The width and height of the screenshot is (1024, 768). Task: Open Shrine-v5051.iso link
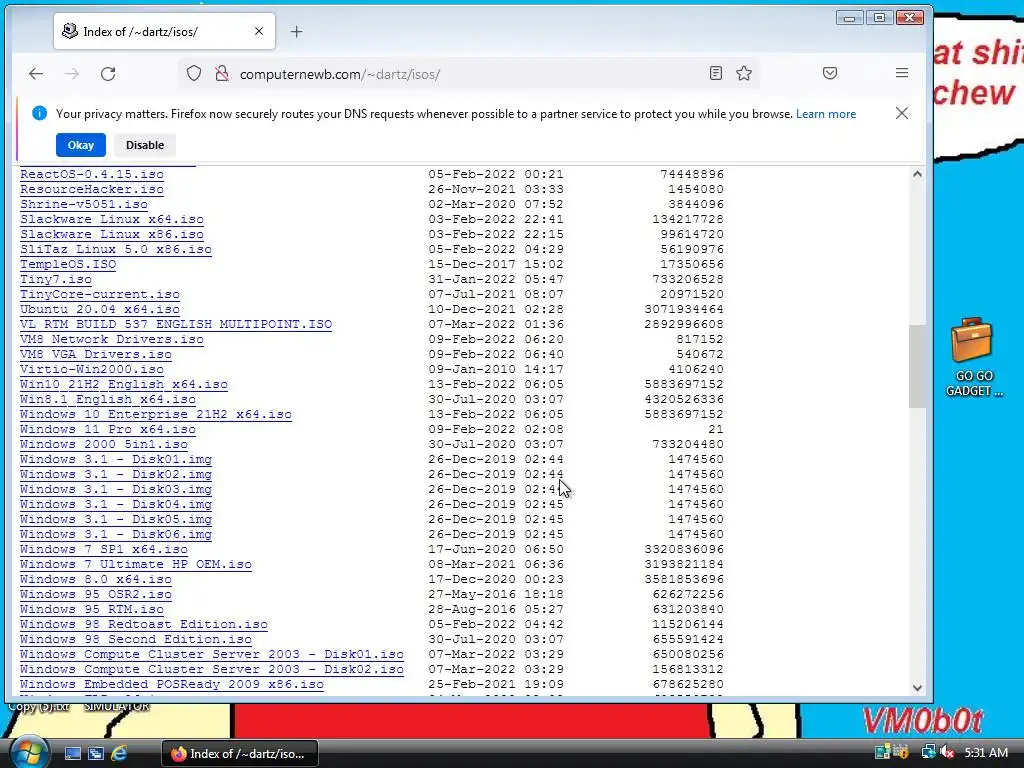pos(84,204)
